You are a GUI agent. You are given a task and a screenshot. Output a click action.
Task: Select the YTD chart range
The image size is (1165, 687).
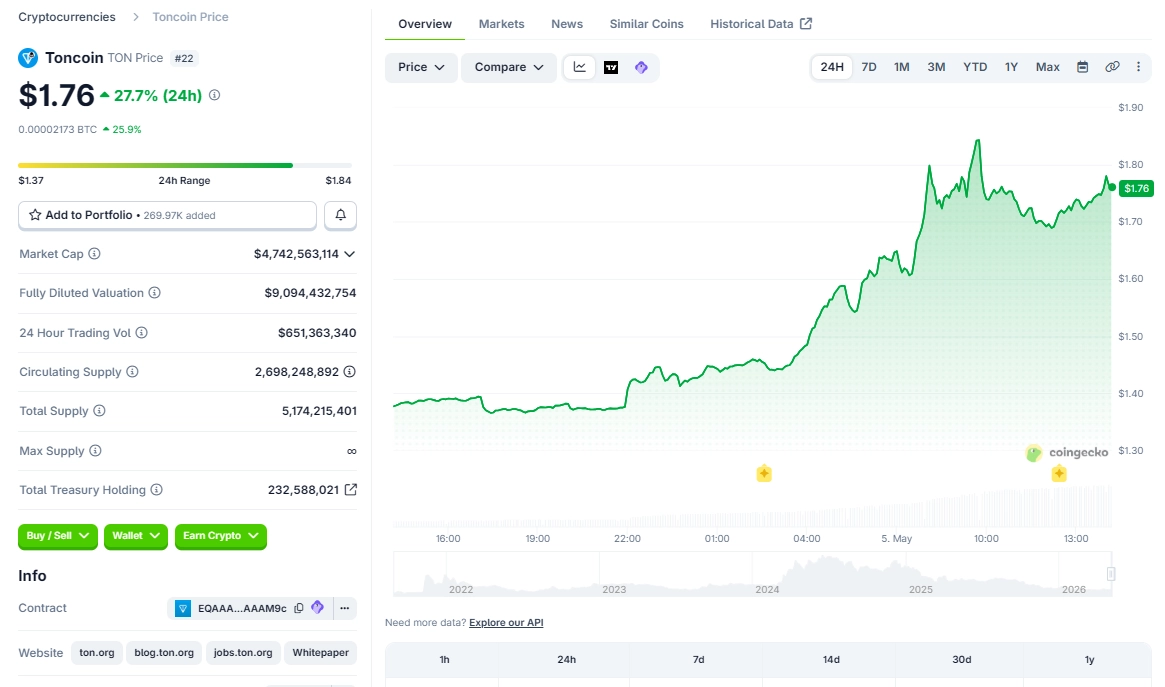(975, 67)
